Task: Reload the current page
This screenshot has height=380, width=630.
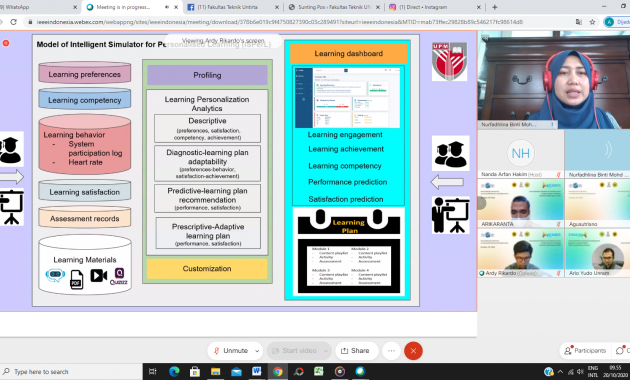Action: tap(13, 22)
